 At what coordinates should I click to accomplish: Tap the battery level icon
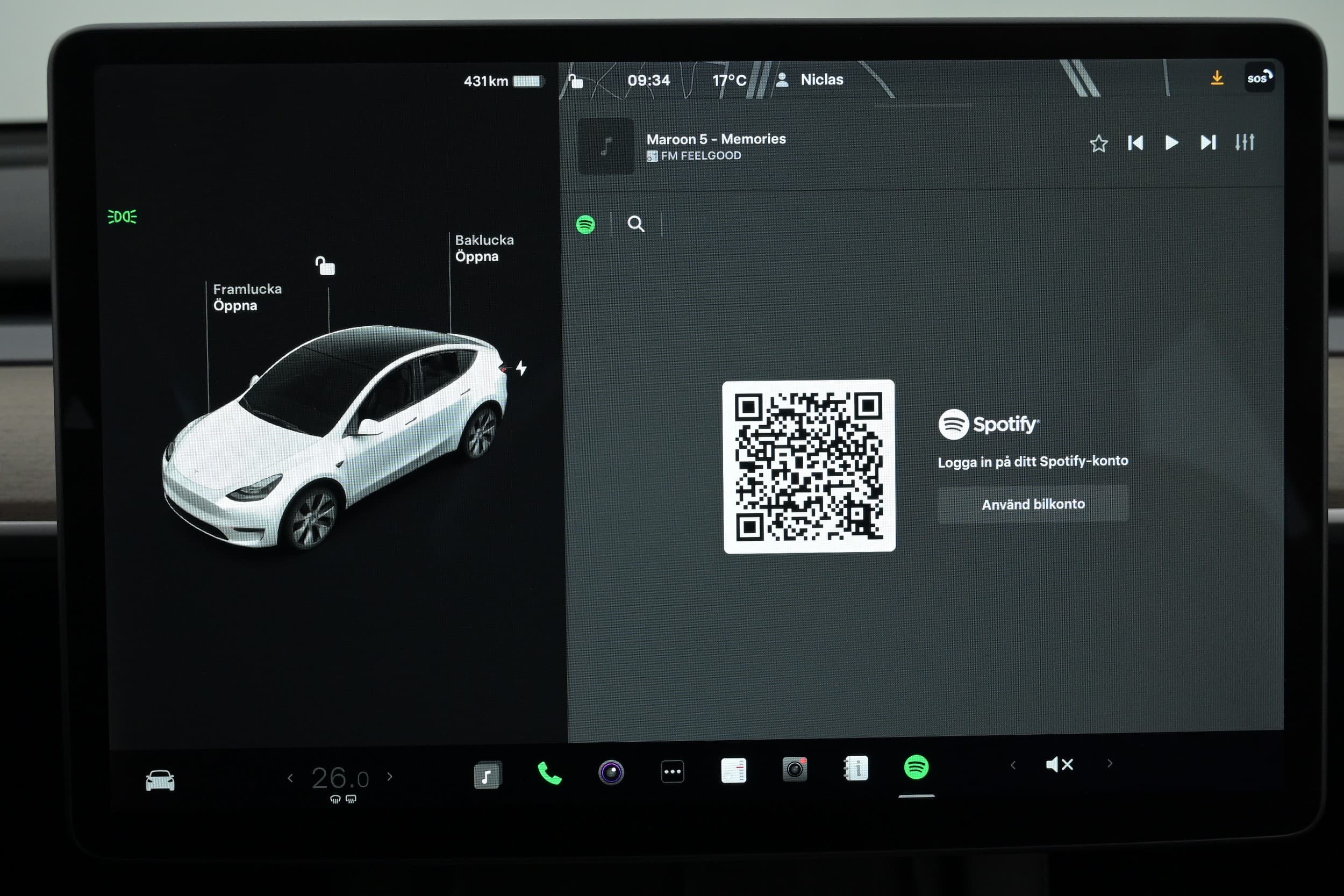click(x=528, y=81)
